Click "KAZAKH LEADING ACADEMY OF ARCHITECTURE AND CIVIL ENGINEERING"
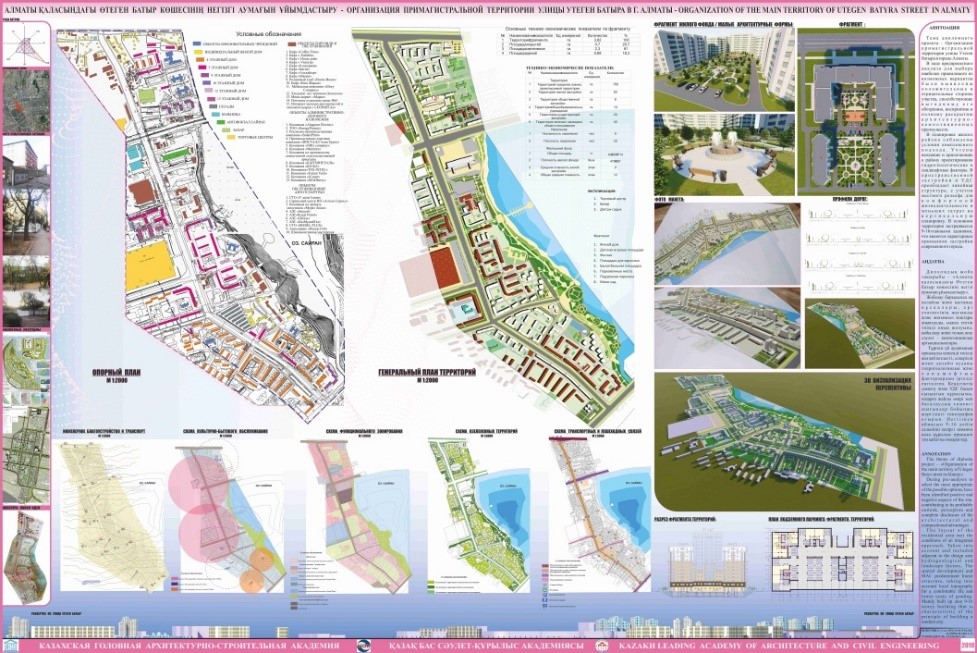Screen dimensions: 977x653 pyautogui.click(x=777, y=647)
